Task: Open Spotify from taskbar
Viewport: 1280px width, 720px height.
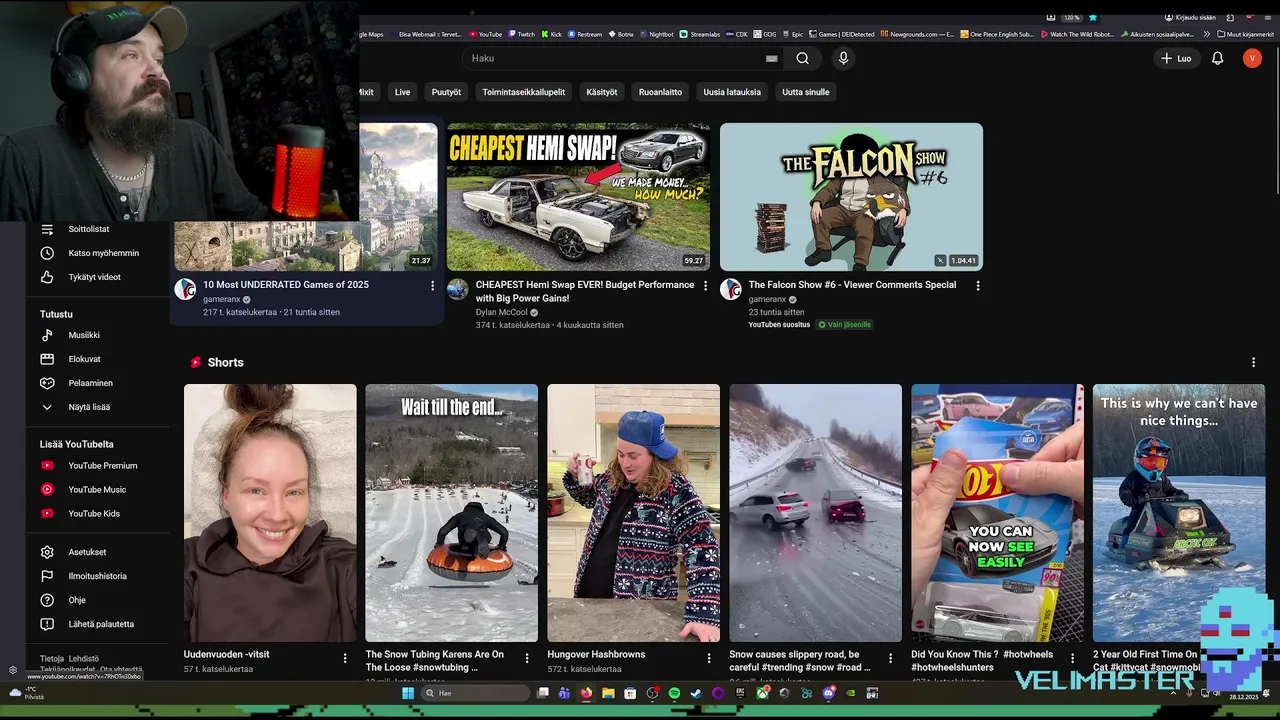Action: 674,693
